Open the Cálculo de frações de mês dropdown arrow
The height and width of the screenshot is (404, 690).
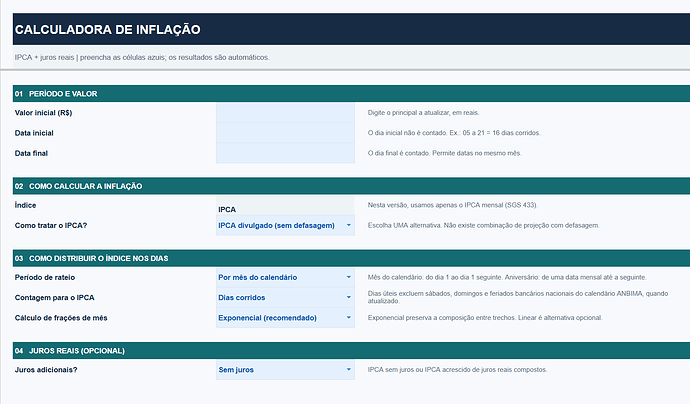tap(349, 318)
